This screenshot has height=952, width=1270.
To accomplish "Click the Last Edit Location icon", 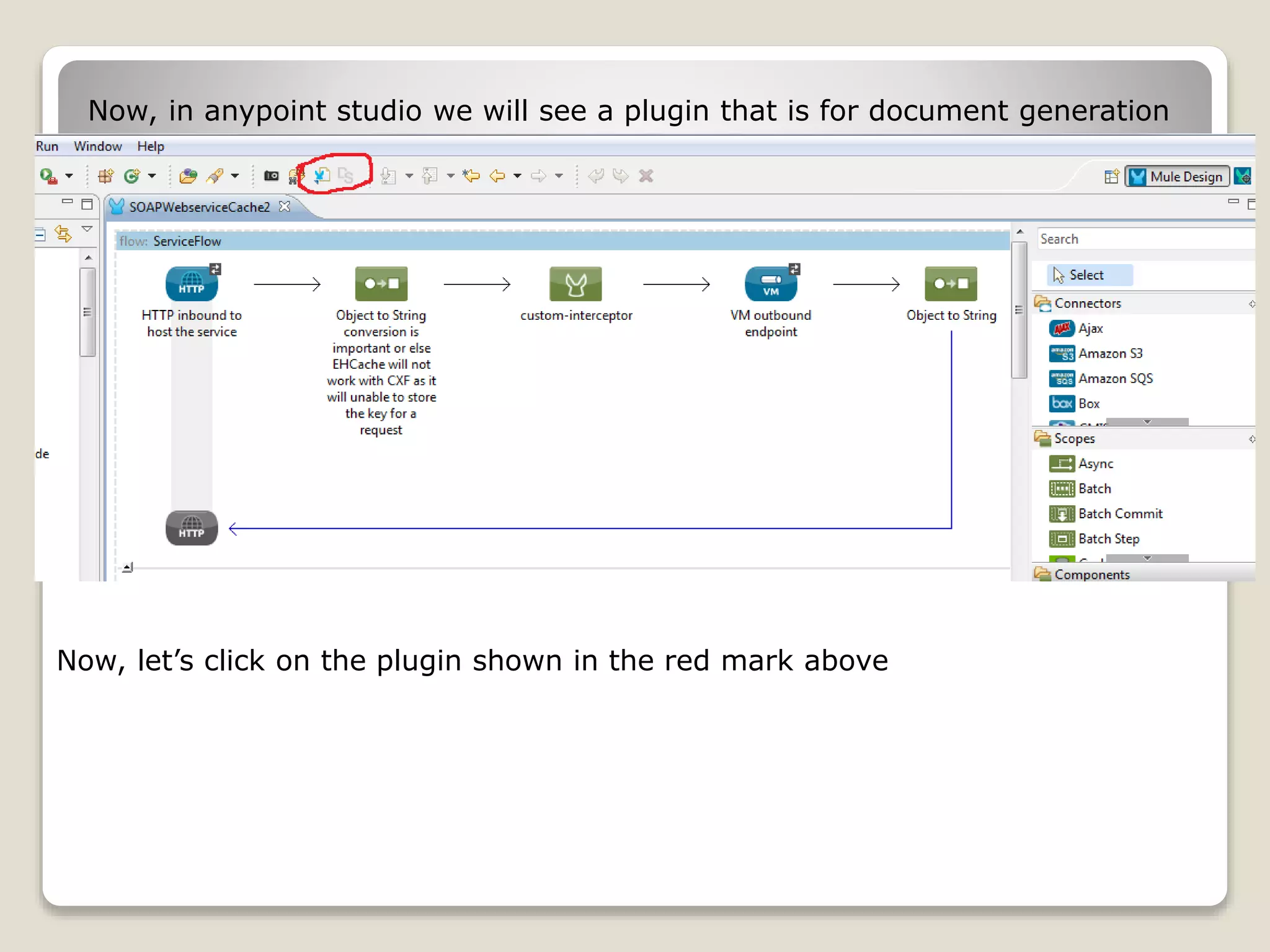I will (471, 176).
